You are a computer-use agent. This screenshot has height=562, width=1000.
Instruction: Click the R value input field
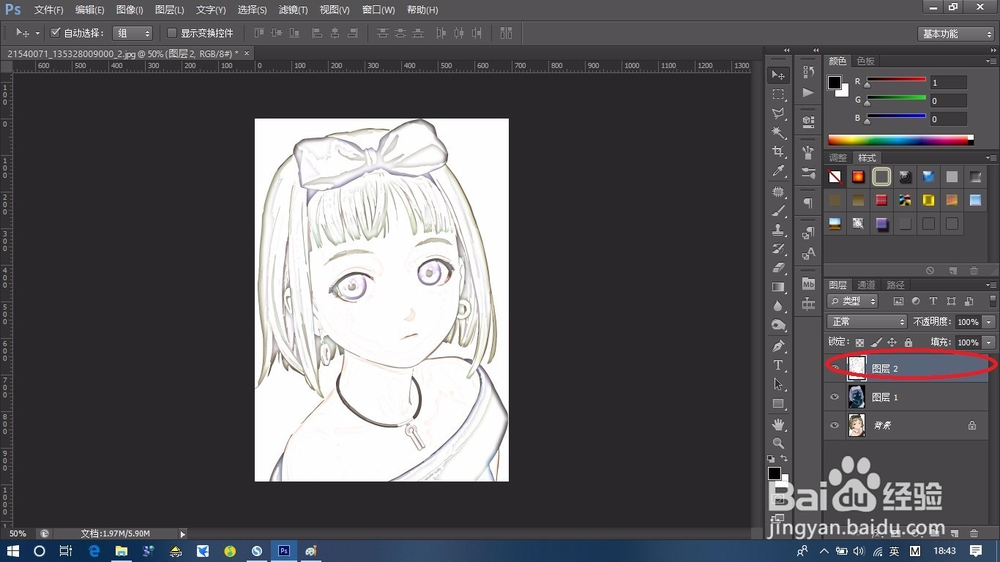point(948,83)
